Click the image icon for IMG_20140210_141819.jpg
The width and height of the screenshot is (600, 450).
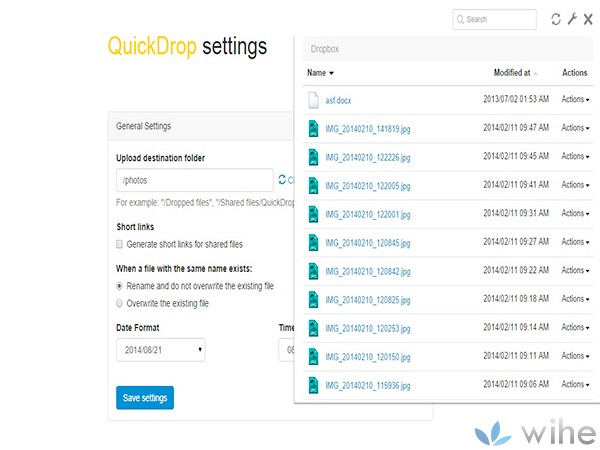(x=313, y=129)
